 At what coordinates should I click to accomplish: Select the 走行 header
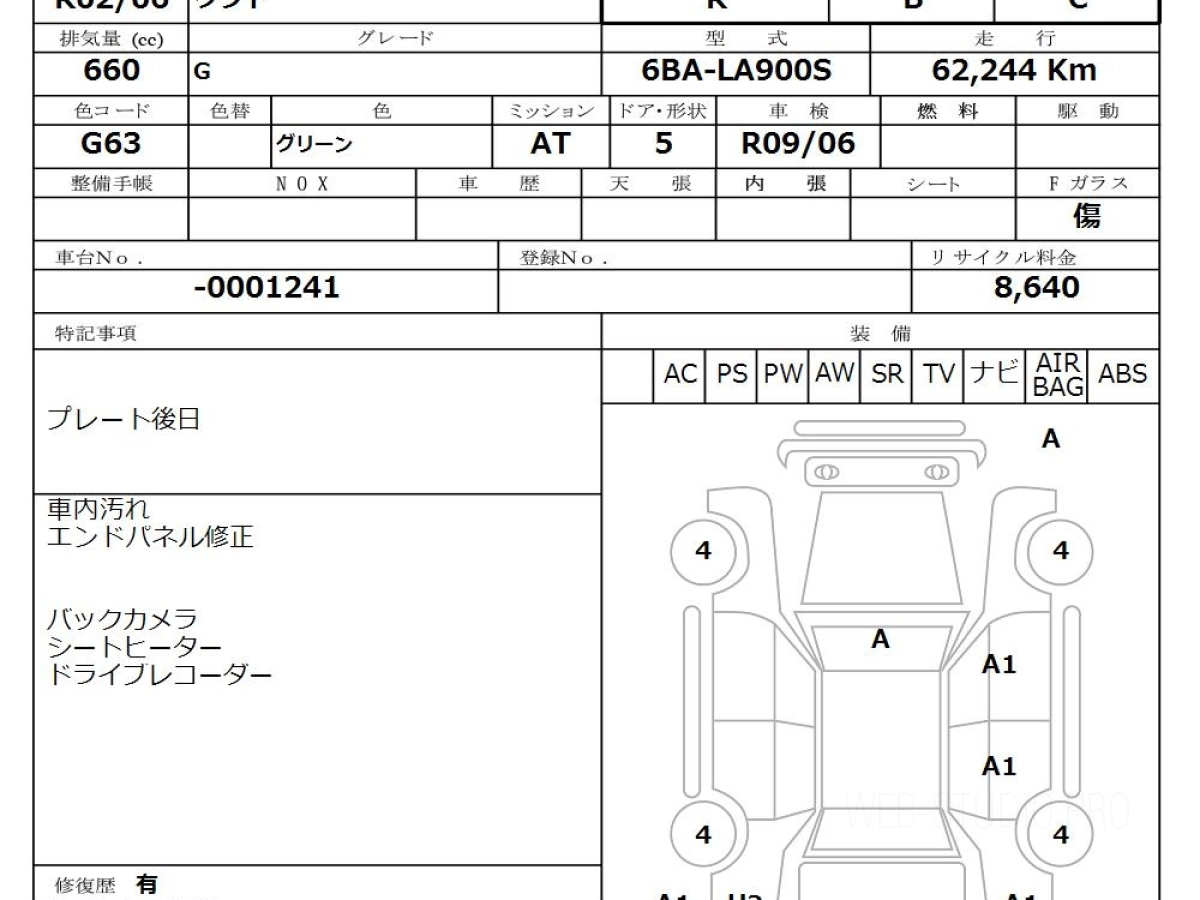[x=1015, y=39]
